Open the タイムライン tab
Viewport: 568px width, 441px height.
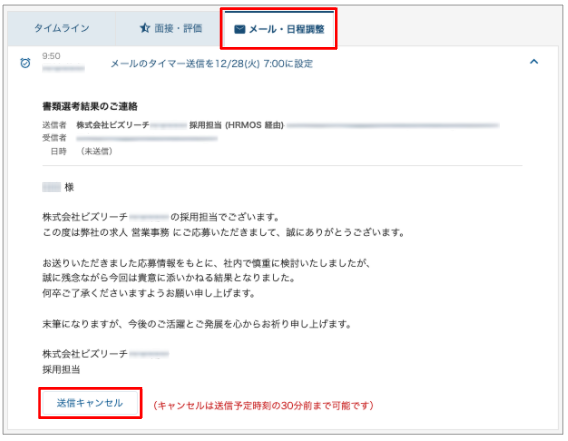(x=62, y=28)
